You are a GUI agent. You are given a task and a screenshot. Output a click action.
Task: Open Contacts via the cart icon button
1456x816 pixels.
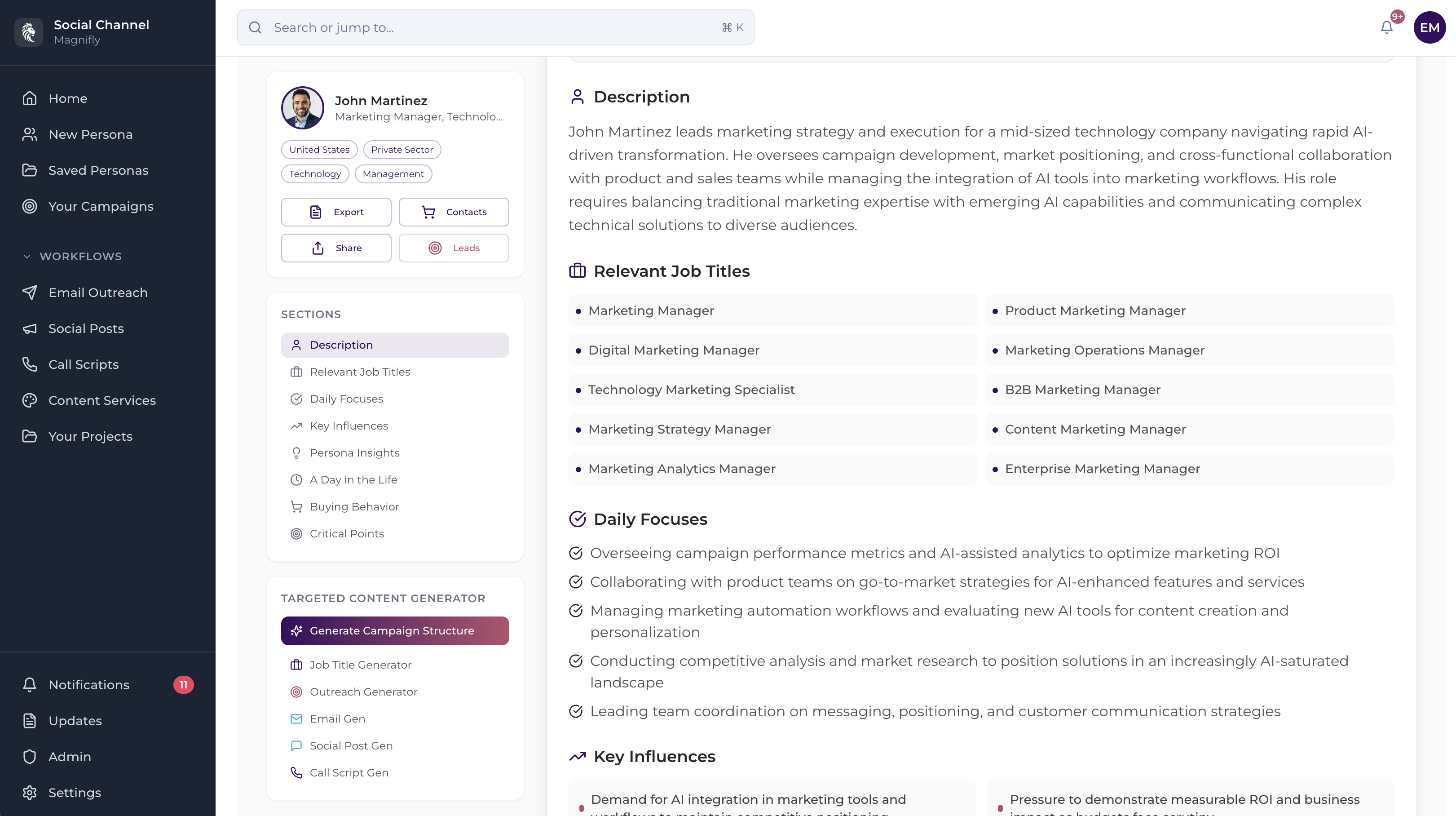pos(453,212)
